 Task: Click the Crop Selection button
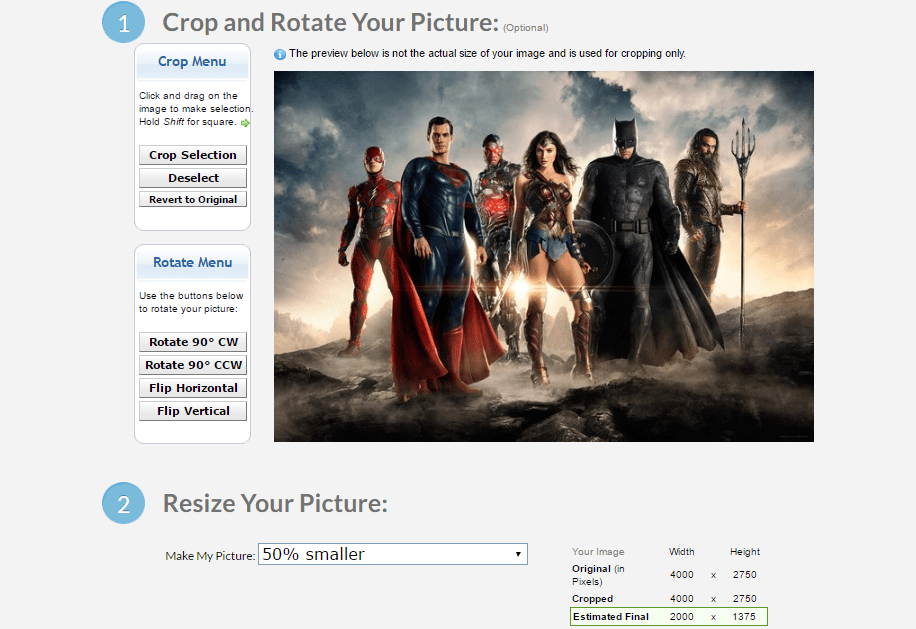[193, 155]
